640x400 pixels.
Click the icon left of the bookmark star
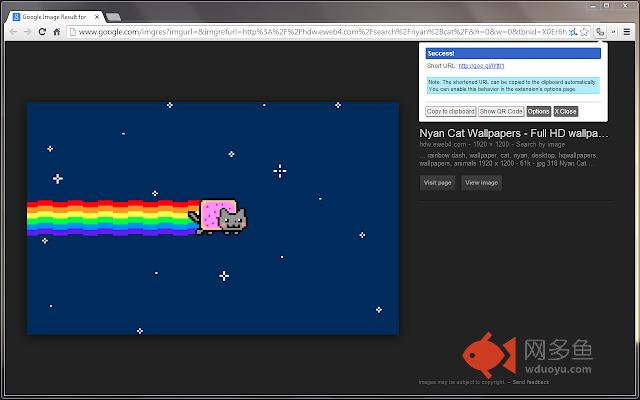(x=572, y=31)
